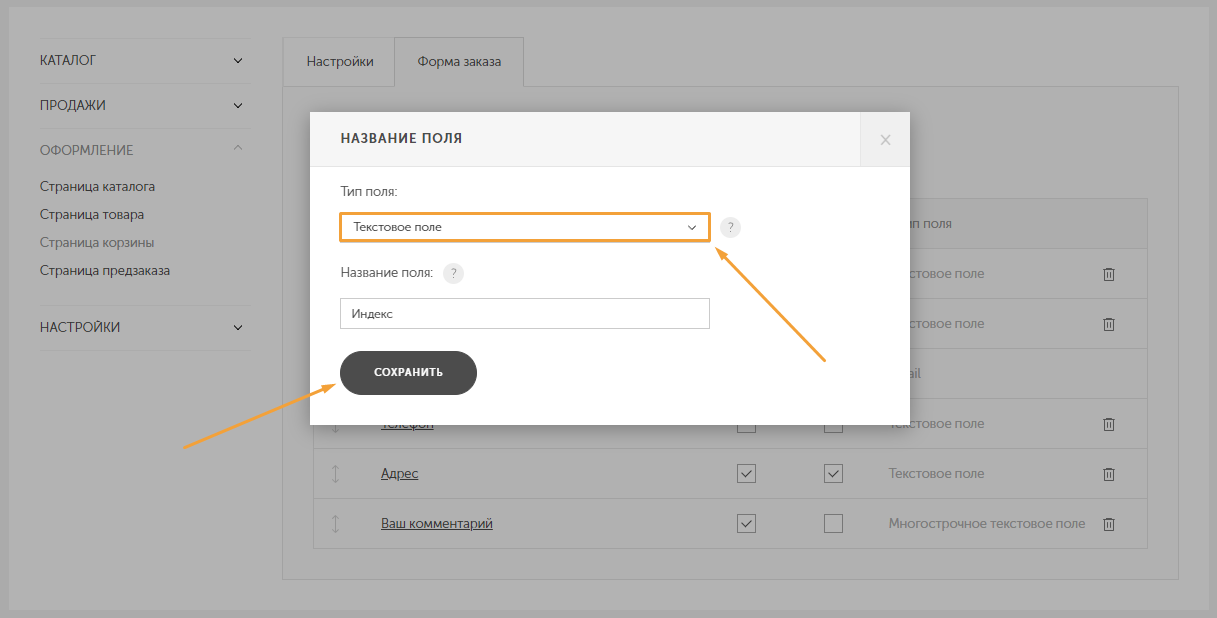The width and height of the screenshot is (1217, 618).
Task: Open the Текстовое поле type dropdown
Action: tap(525, 227)
